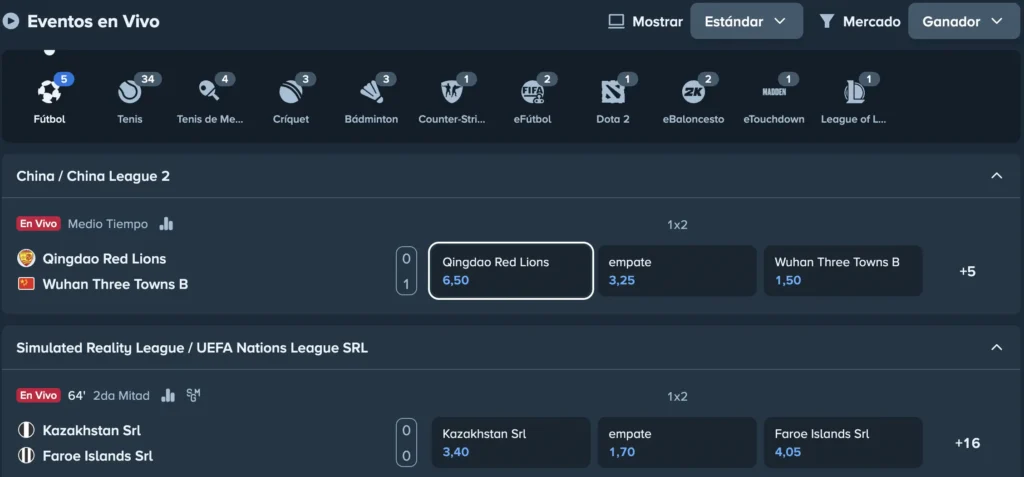Open the Estándar display dropdown
Image resolution: width=1024 pixels, height=477 pixels.
point(746,21)
